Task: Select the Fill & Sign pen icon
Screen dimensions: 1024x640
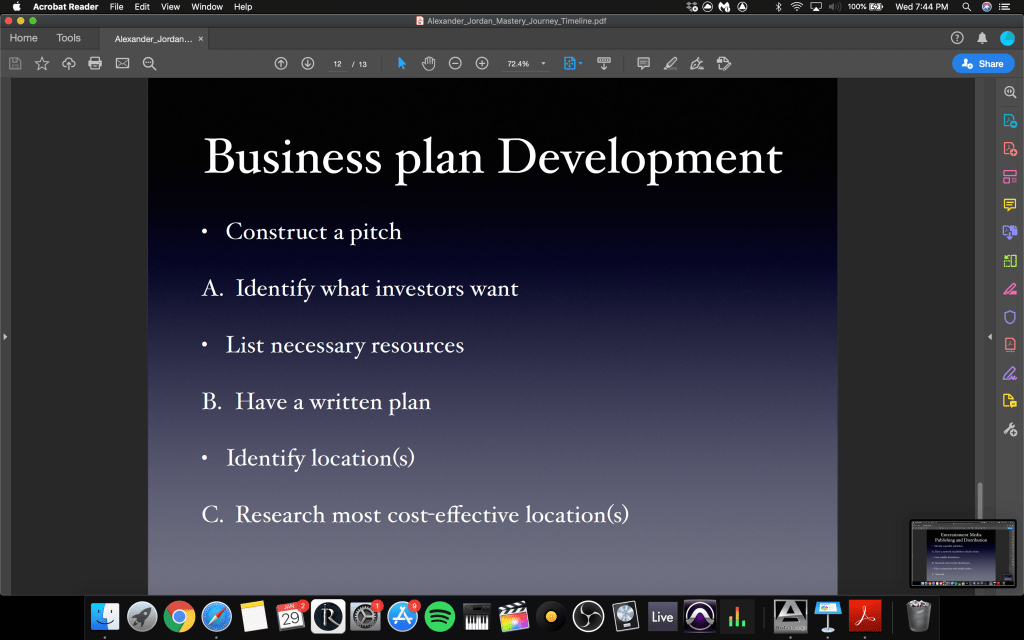Action: (1010, 289)
